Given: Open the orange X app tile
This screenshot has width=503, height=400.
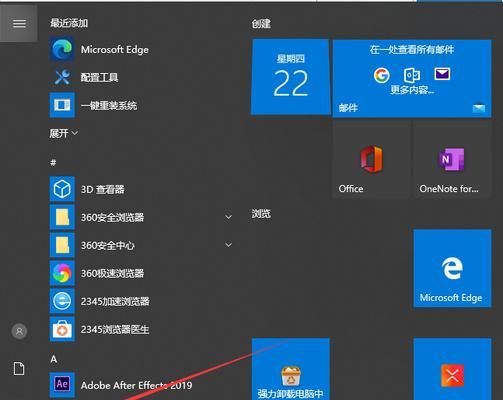Looking at the screenshot, I should click(x=452, y=369).
